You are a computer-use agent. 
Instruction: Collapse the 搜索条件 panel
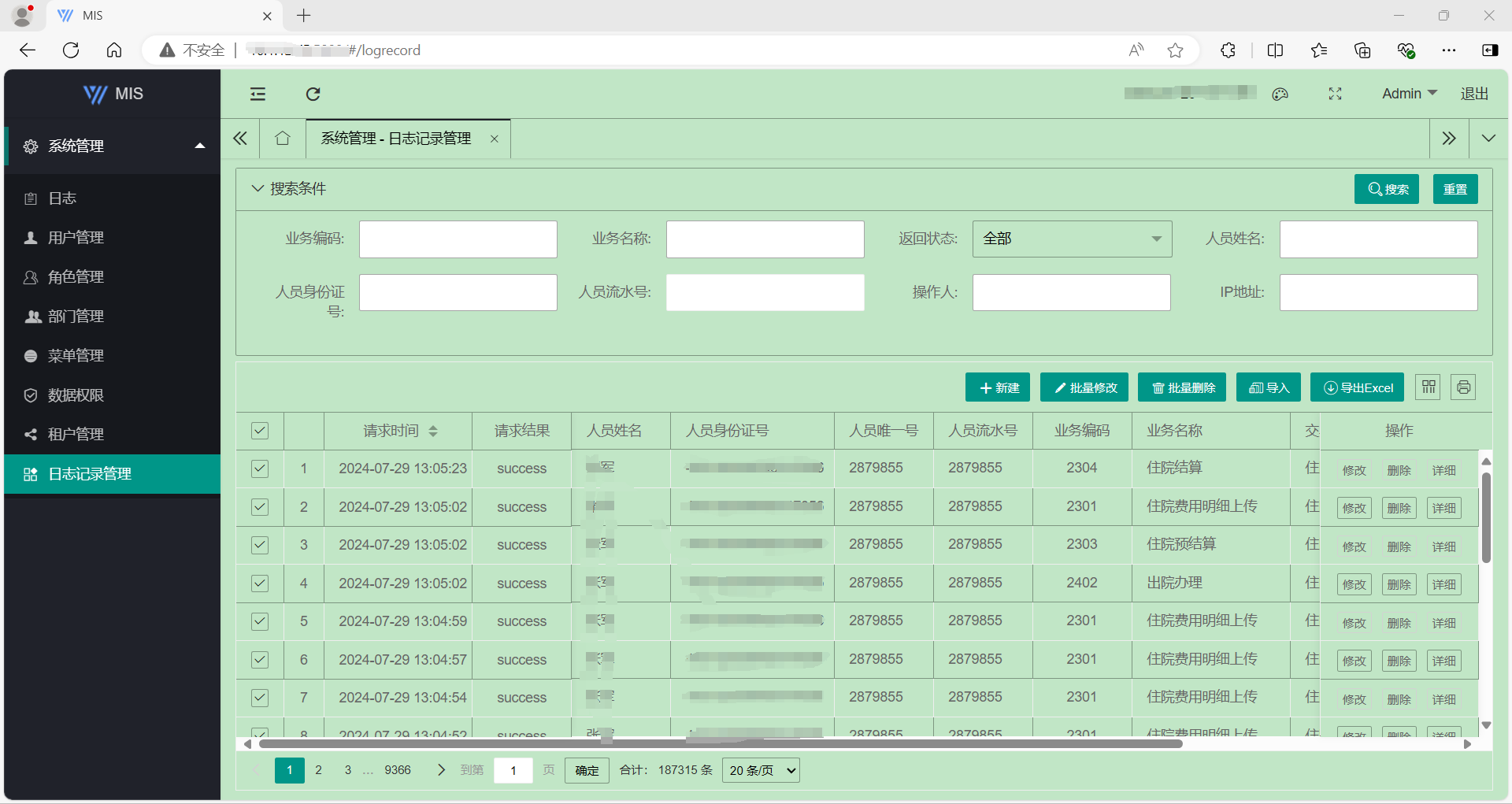(257, 188)
